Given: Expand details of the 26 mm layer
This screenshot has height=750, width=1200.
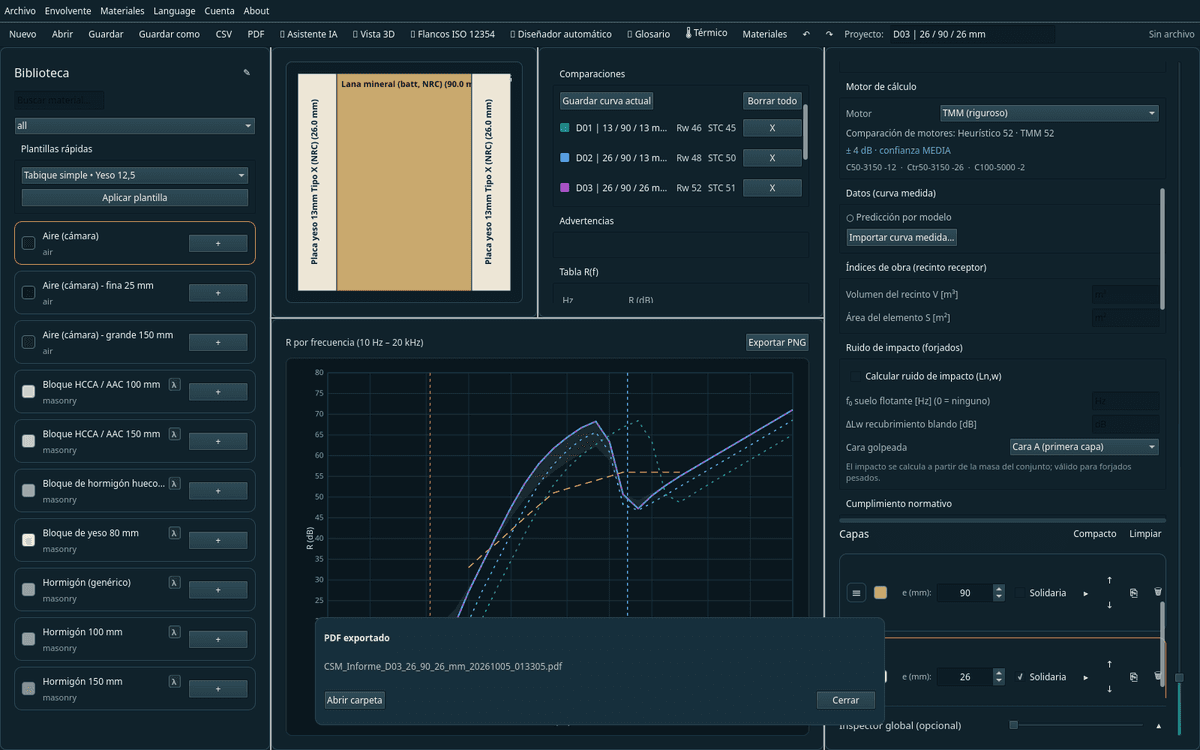Looking at the screenshot, I should pyautogui.click(x=1086, y=677).
